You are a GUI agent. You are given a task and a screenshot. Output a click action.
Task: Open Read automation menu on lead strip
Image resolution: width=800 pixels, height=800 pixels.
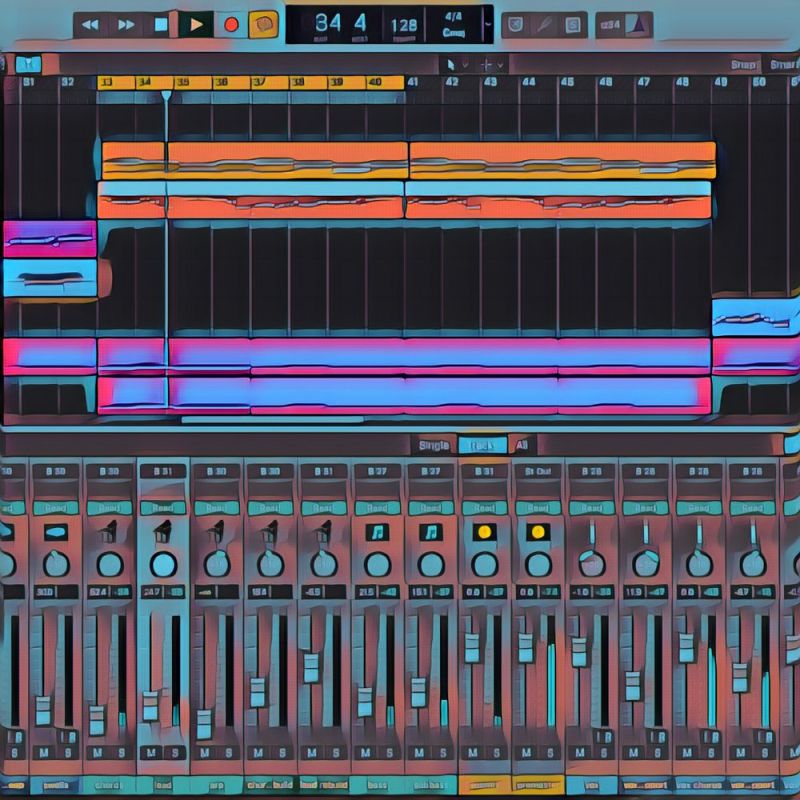point(163,508)
